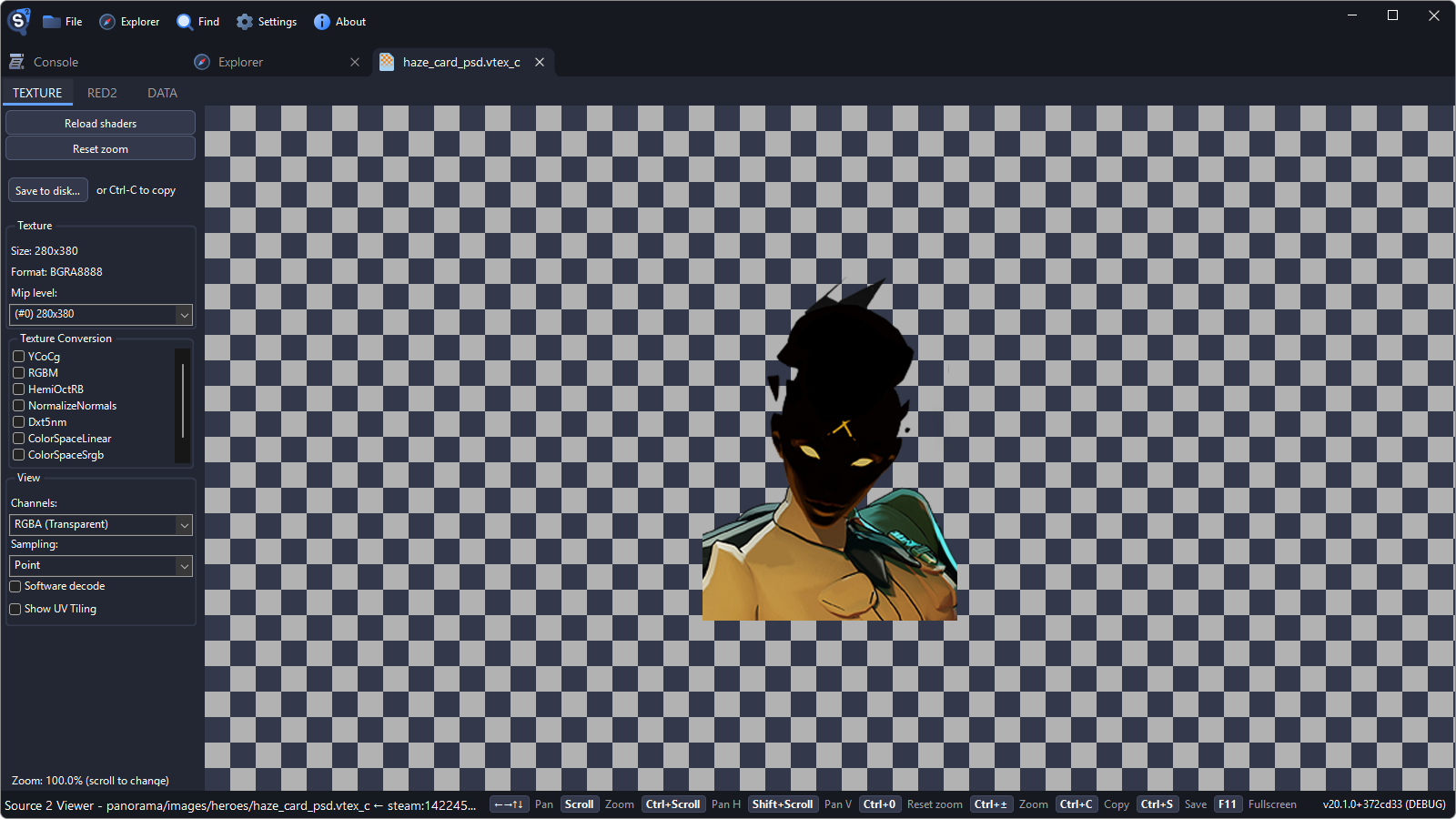The height and width of the screenshot is (819, 1456).
Task: Click the File menu folder icon
Action: [x=52, y=22]
